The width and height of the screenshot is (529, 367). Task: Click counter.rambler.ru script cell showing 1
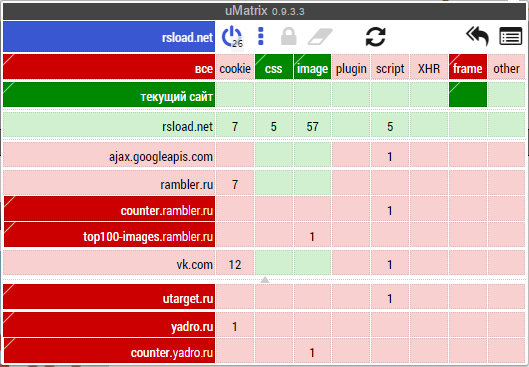coord(390,209)
